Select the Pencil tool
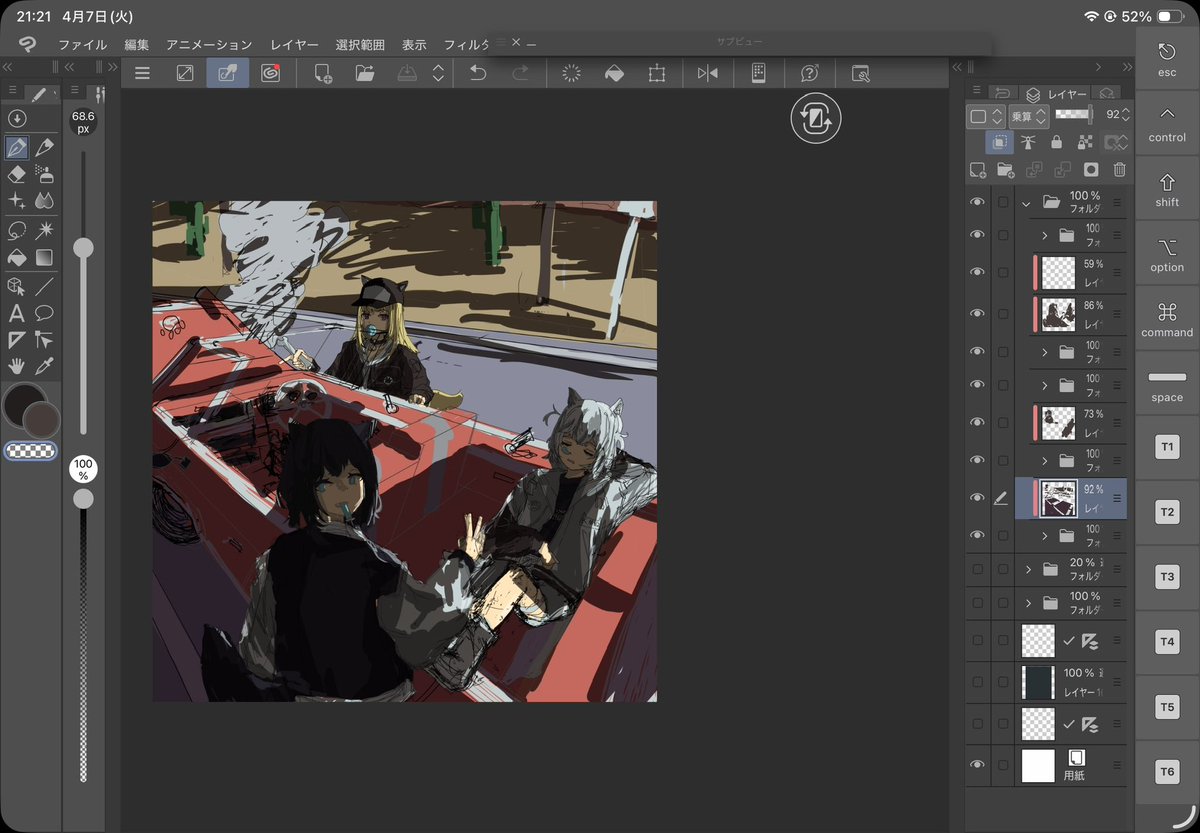The image size is (1200, 833). tap(44, 148)
